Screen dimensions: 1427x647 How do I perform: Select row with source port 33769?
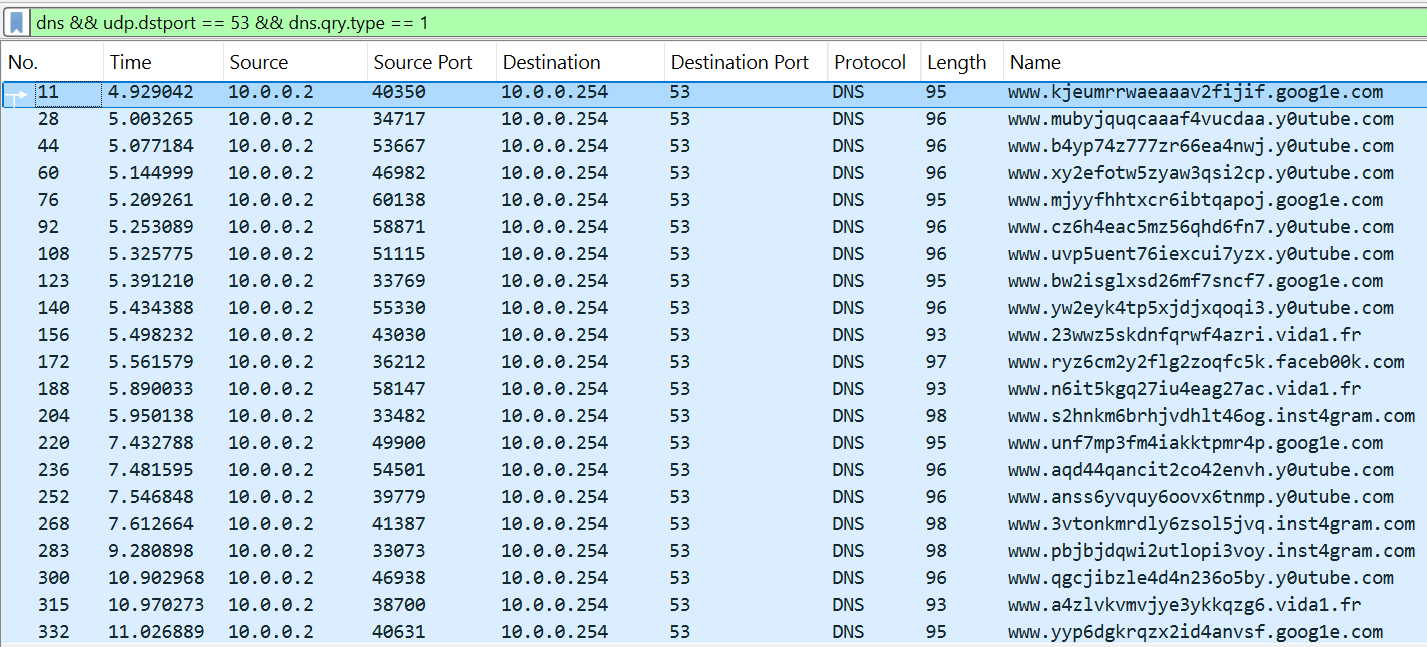click(714, 281)
